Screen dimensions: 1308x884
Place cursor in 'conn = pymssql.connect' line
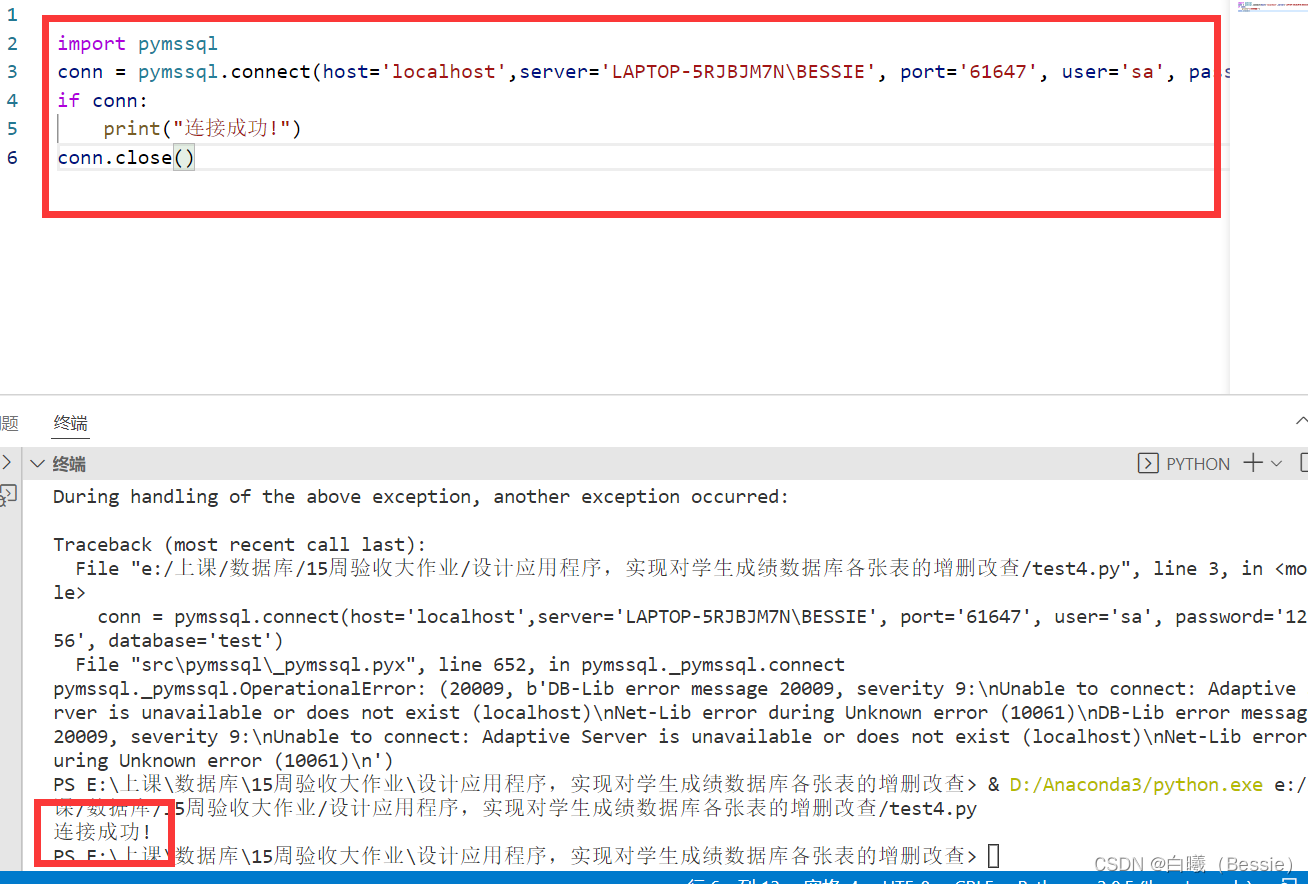click(x=642, y=72)
